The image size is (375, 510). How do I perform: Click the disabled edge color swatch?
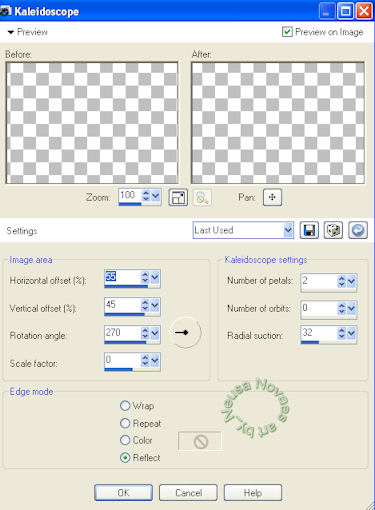[200, 442]
